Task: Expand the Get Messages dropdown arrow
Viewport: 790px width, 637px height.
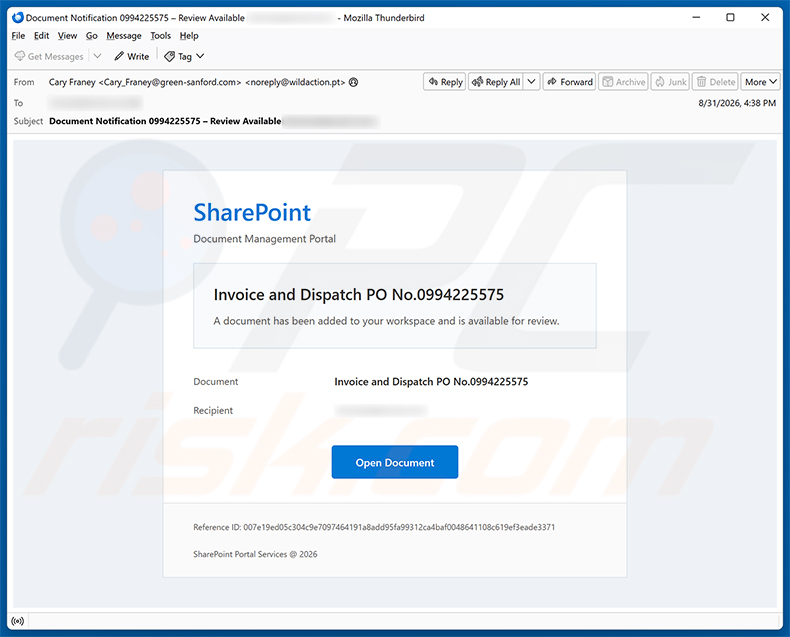Action: [x=98, y=56]
